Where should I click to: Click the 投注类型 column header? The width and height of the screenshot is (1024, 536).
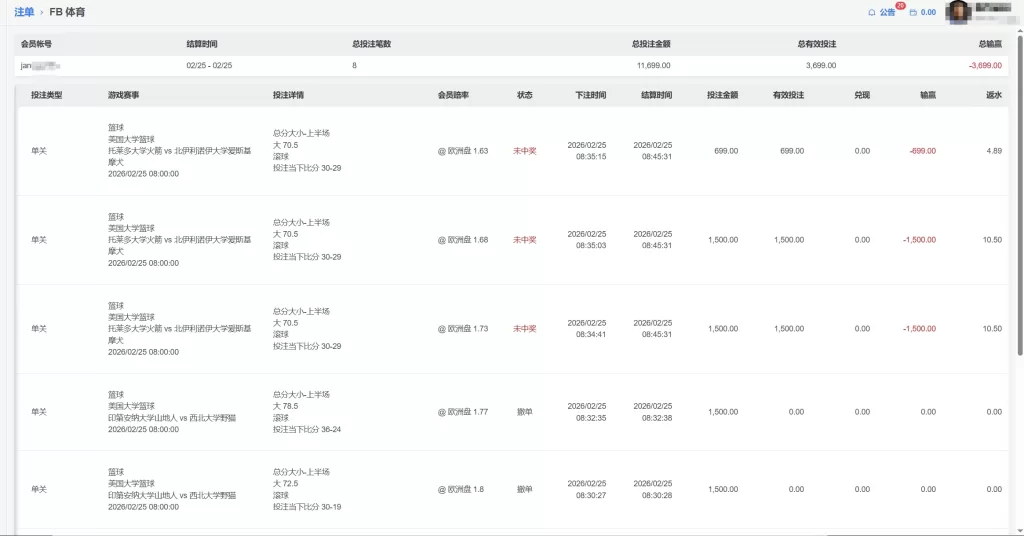coord(46,95)
